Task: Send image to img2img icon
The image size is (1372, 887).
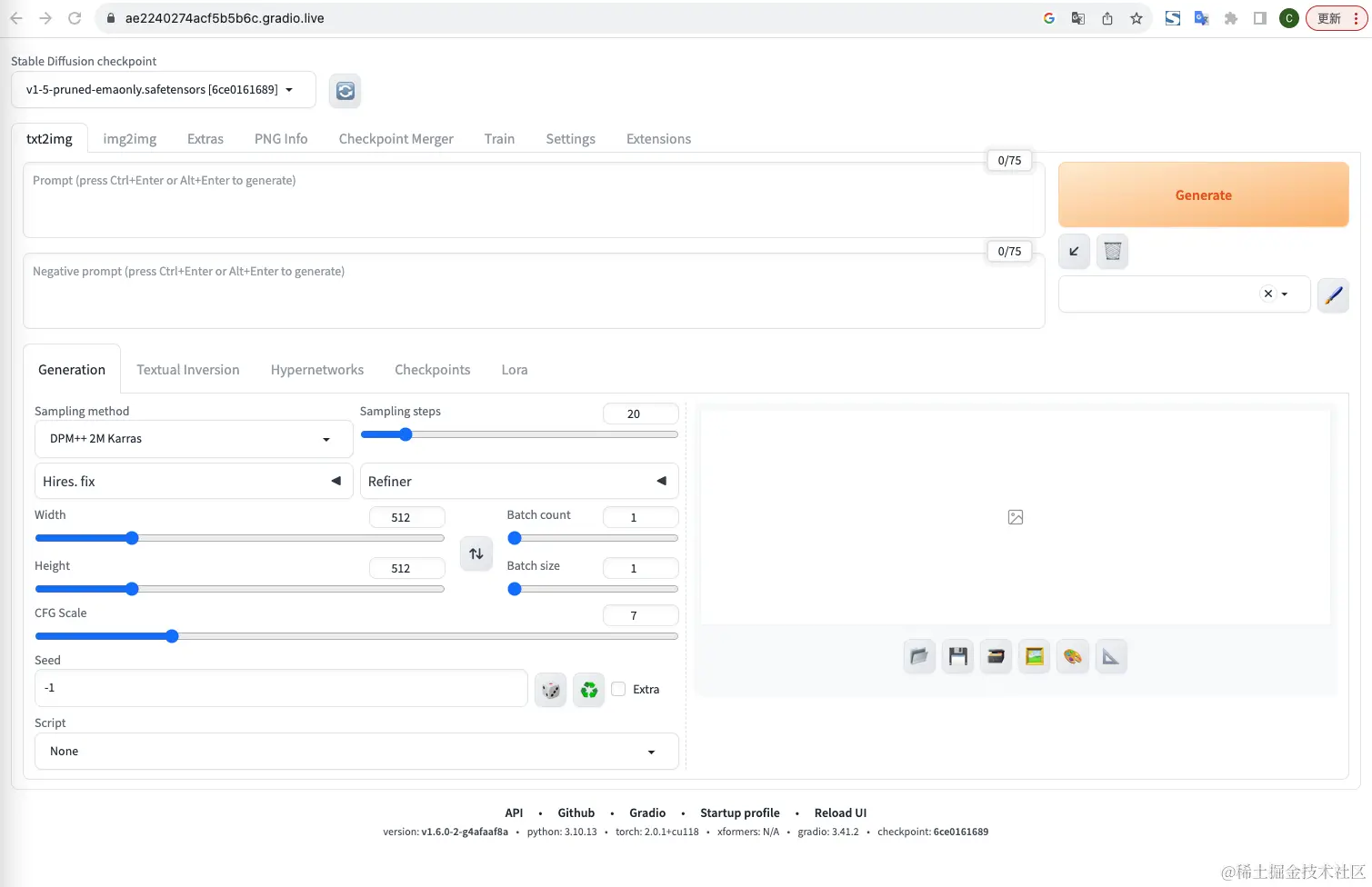Action: pos(1035,656)
